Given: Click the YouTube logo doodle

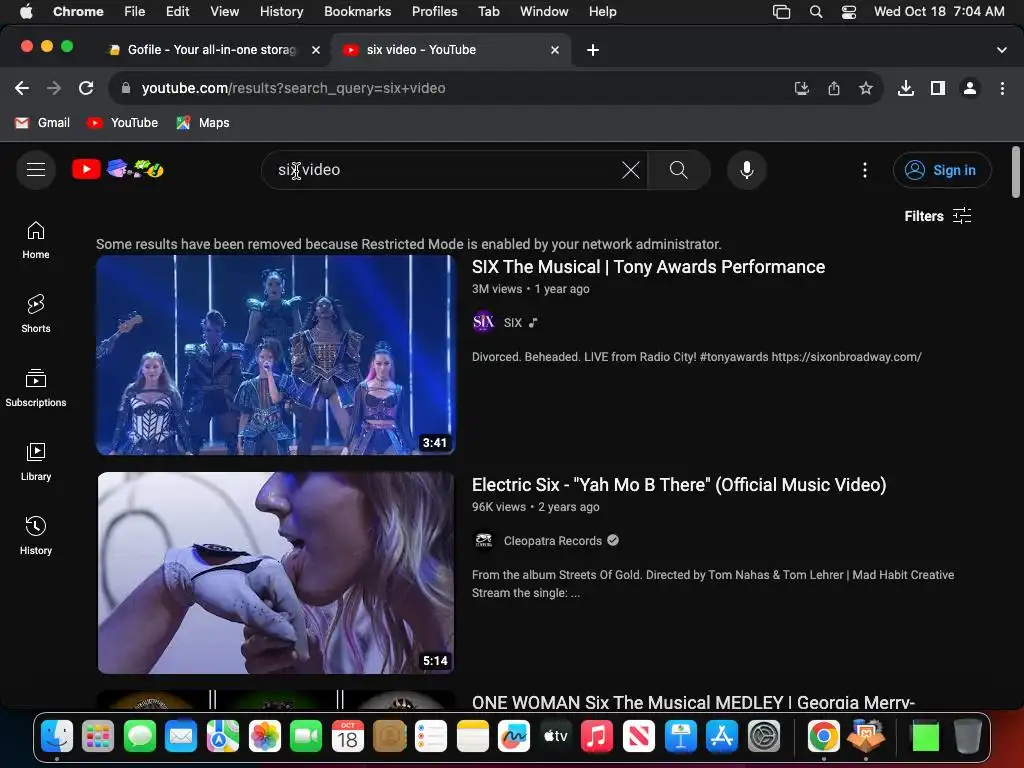Looking at the screenshot, I should (118, 169).
